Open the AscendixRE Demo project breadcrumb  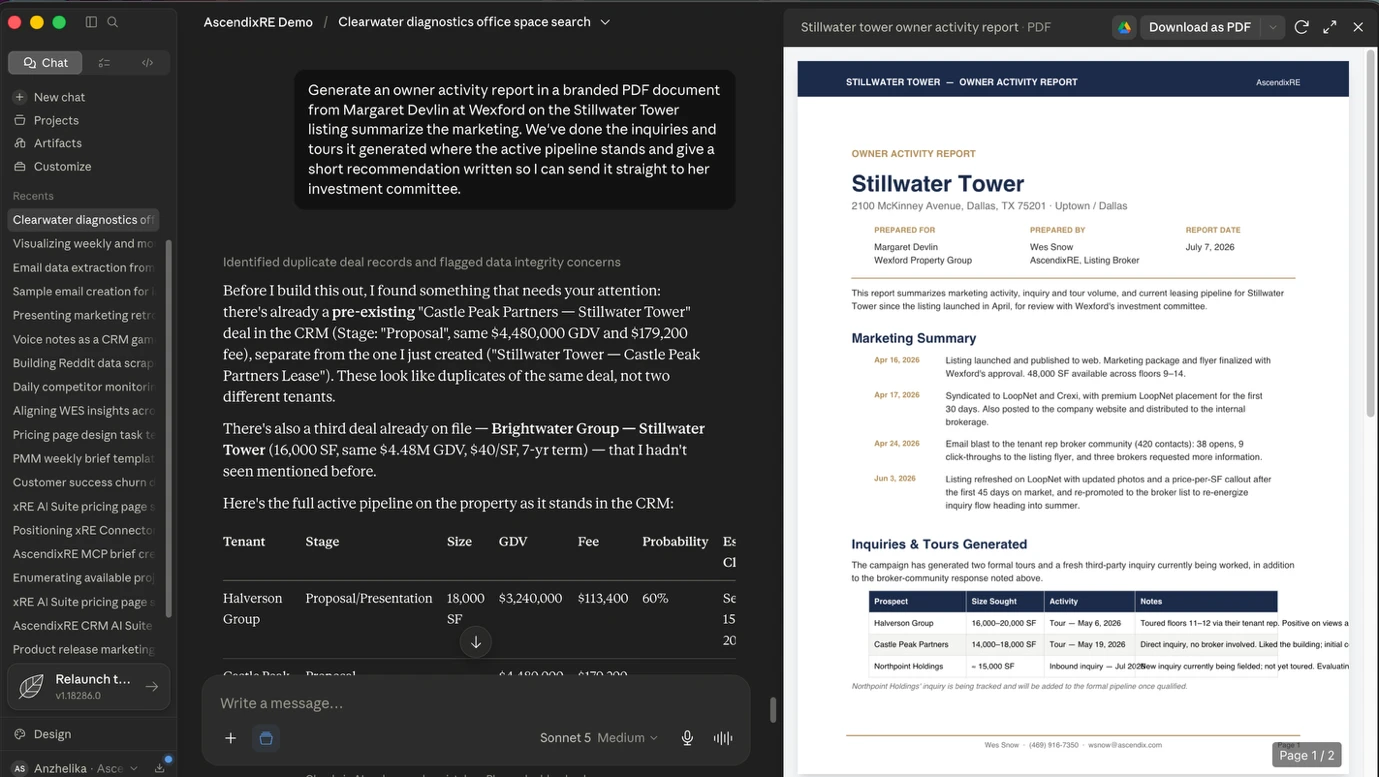(258, 22)
